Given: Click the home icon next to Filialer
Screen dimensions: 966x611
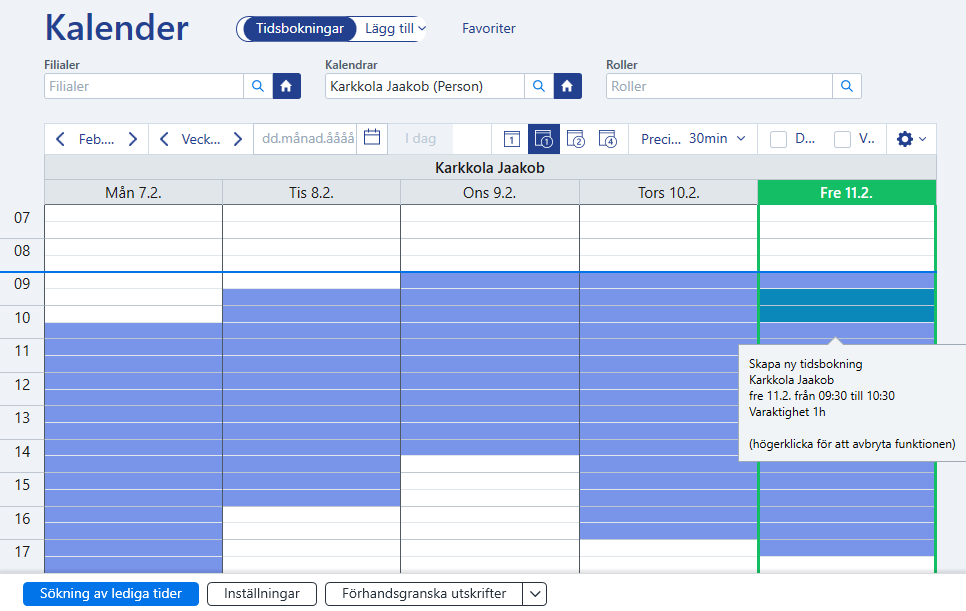Looking at the screenshot, I should (286, 86).
